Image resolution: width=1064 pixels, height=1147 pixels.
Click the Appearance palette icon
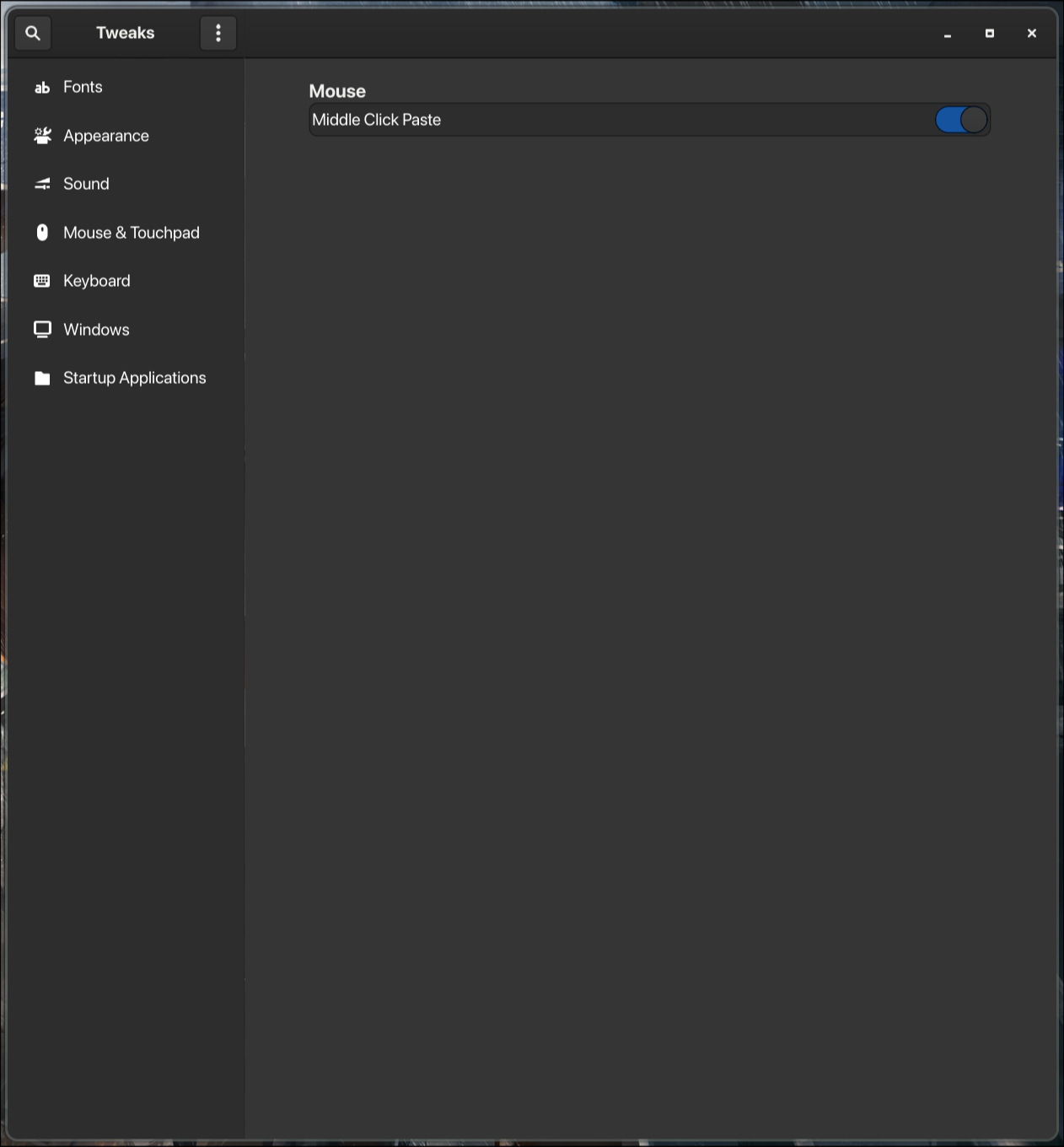point(42,135)
